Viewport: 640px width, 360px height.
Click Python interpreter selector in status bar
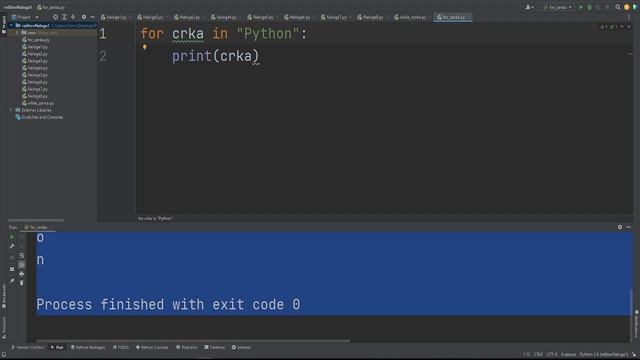point(604,354)
